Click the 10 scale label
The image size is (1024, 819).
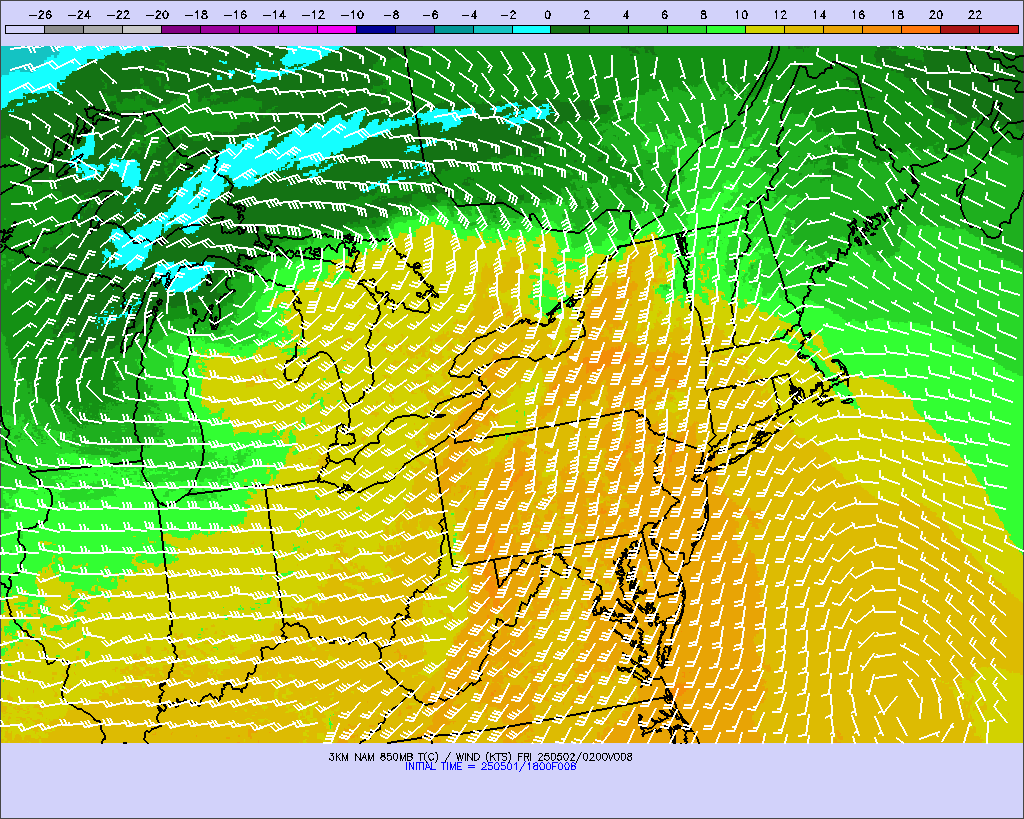[741, 14]
